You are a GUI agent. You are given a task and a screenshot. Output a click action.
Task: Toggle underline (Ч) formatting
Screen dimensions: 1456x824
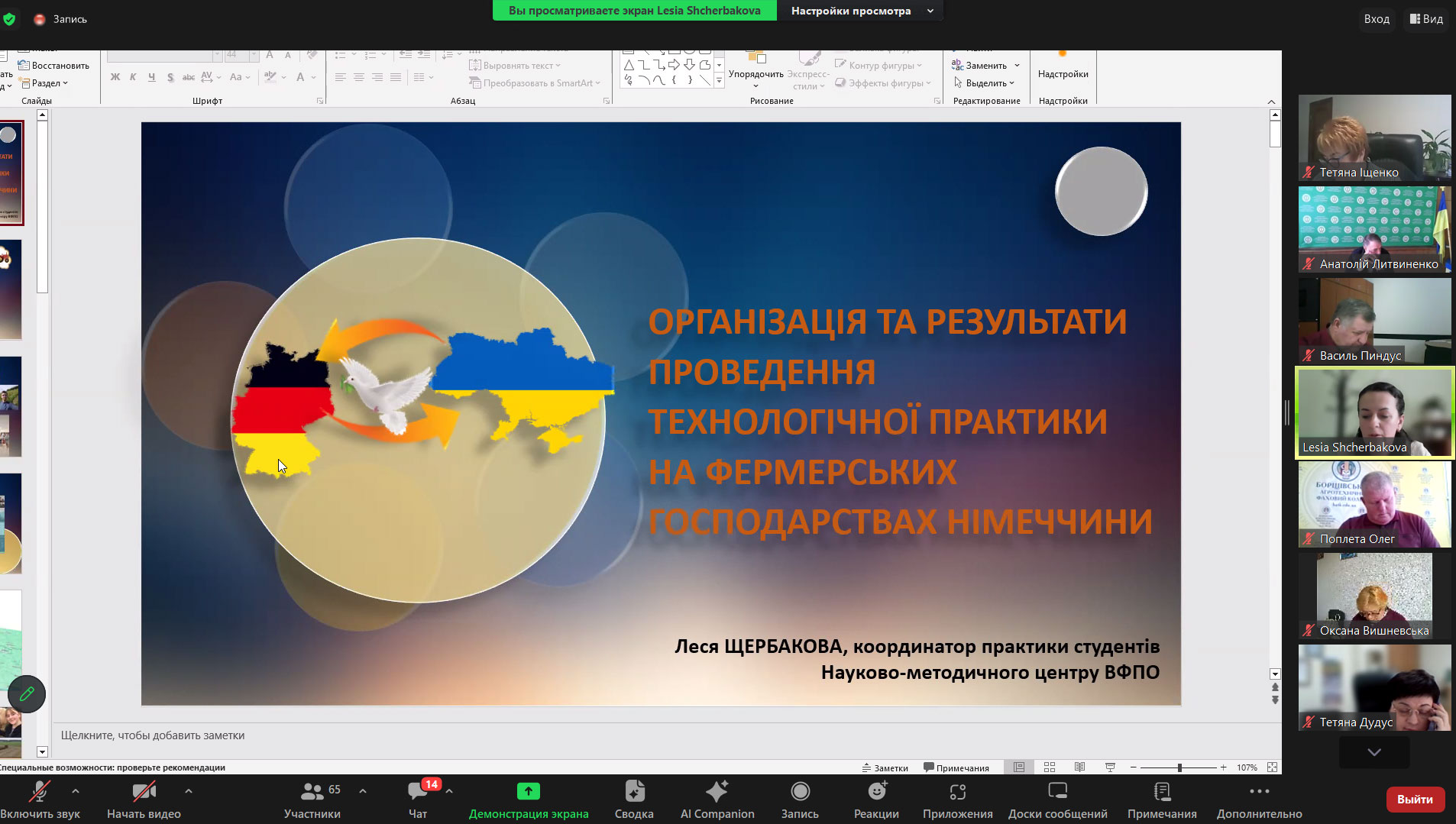pyautogui.click(x=152, y=77)
